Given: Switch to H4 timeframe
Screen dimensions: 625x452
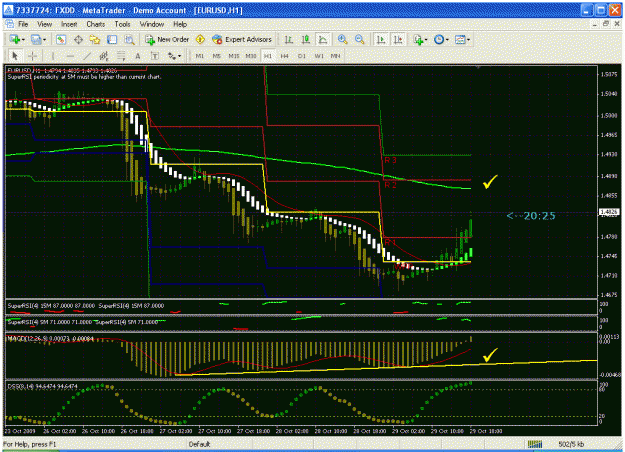Looking at the screenshot, I should click(284, 56).
